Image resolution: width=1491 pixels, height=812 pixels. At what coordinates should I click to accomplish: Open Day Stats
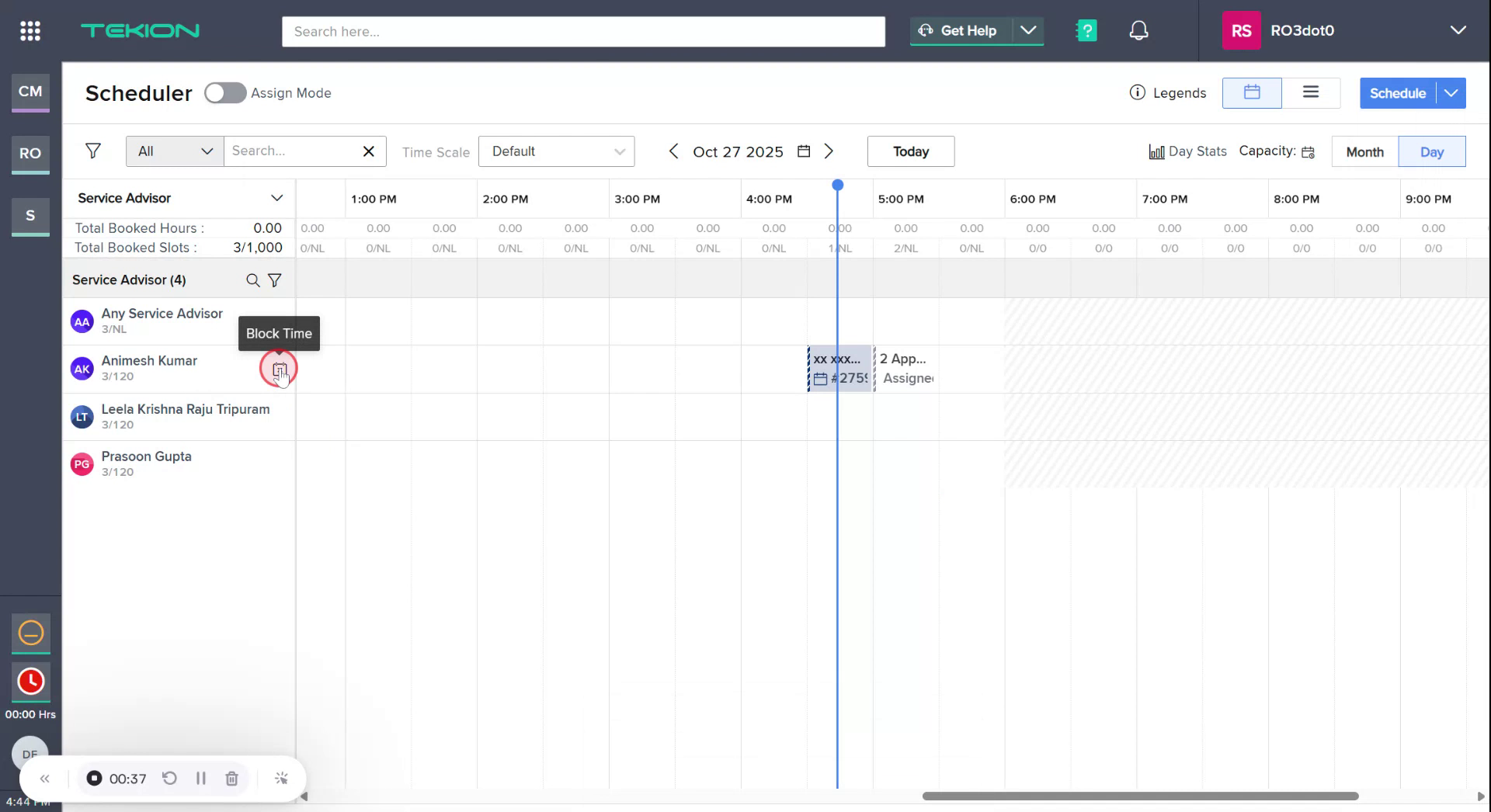coord(1187,151)
